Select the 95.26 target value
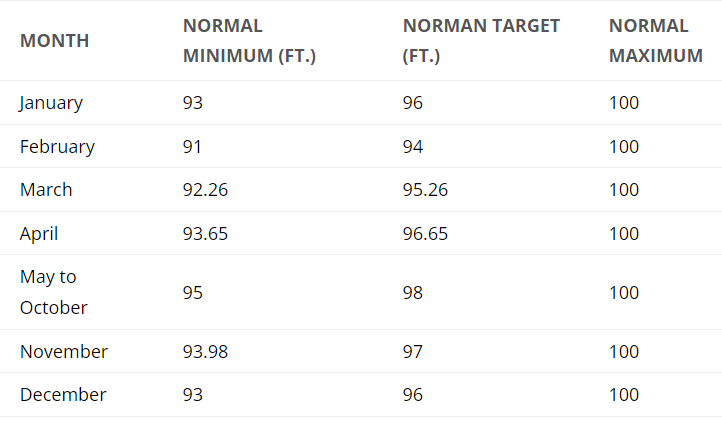722x448 pixels. click(x=426, y=190)
